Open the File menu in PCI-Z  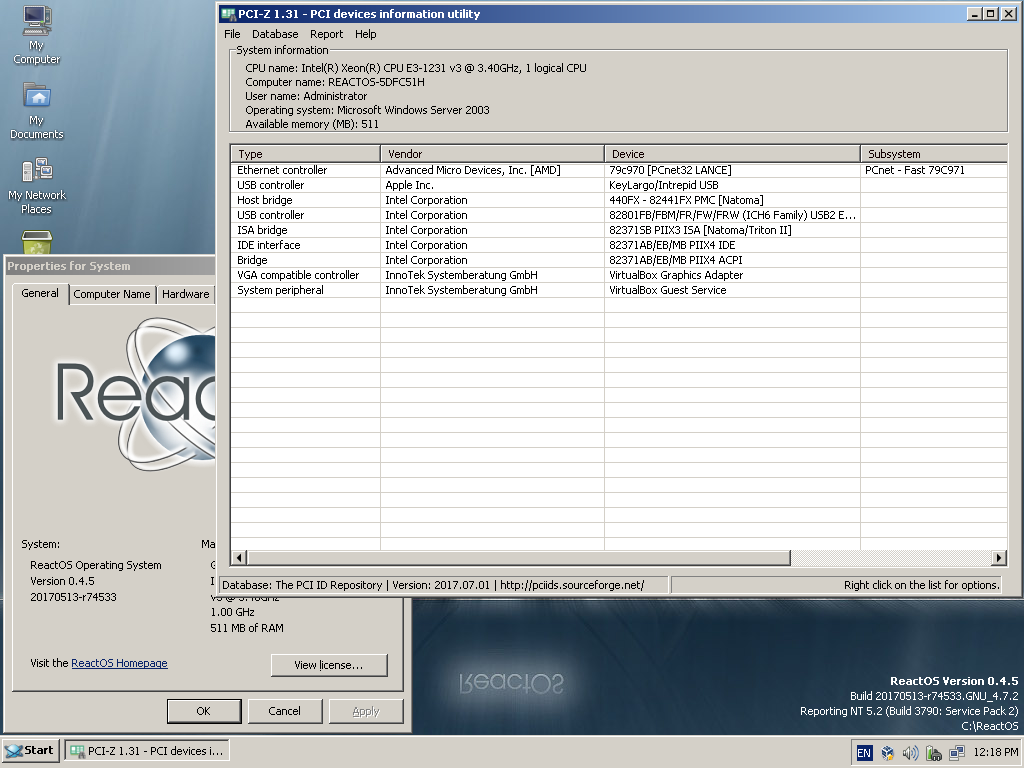[232, 34]
